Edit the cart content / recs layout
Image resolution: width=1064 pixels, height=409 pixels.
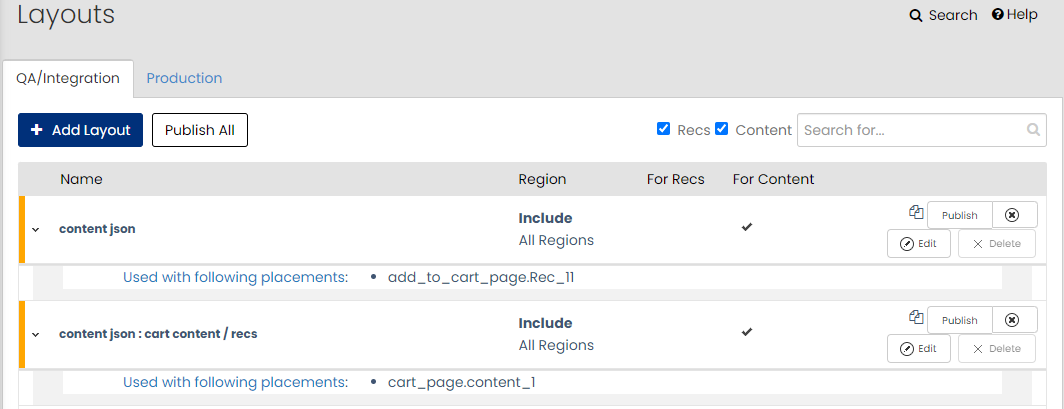[919, 349]
